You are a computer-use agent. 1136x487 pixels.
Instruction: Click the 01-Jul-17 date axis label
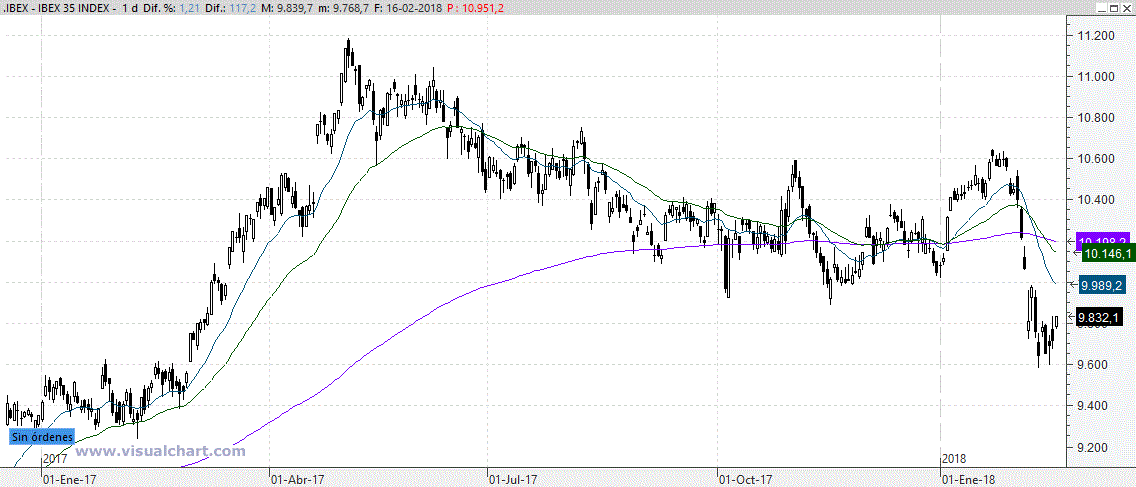513,479
